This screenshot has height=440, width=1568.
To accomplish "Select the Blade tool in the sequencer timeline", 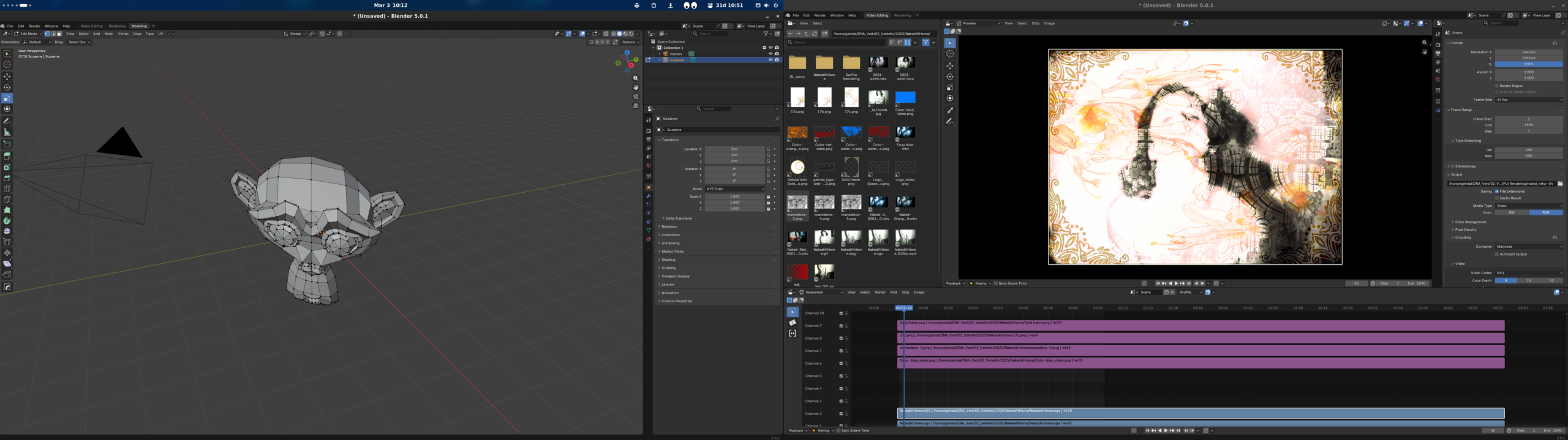I will [x=793, y=323].
